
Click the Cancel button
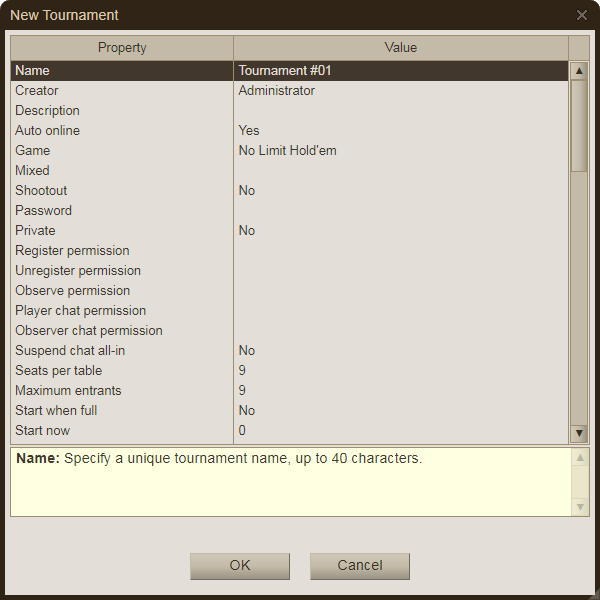point(360,565)
